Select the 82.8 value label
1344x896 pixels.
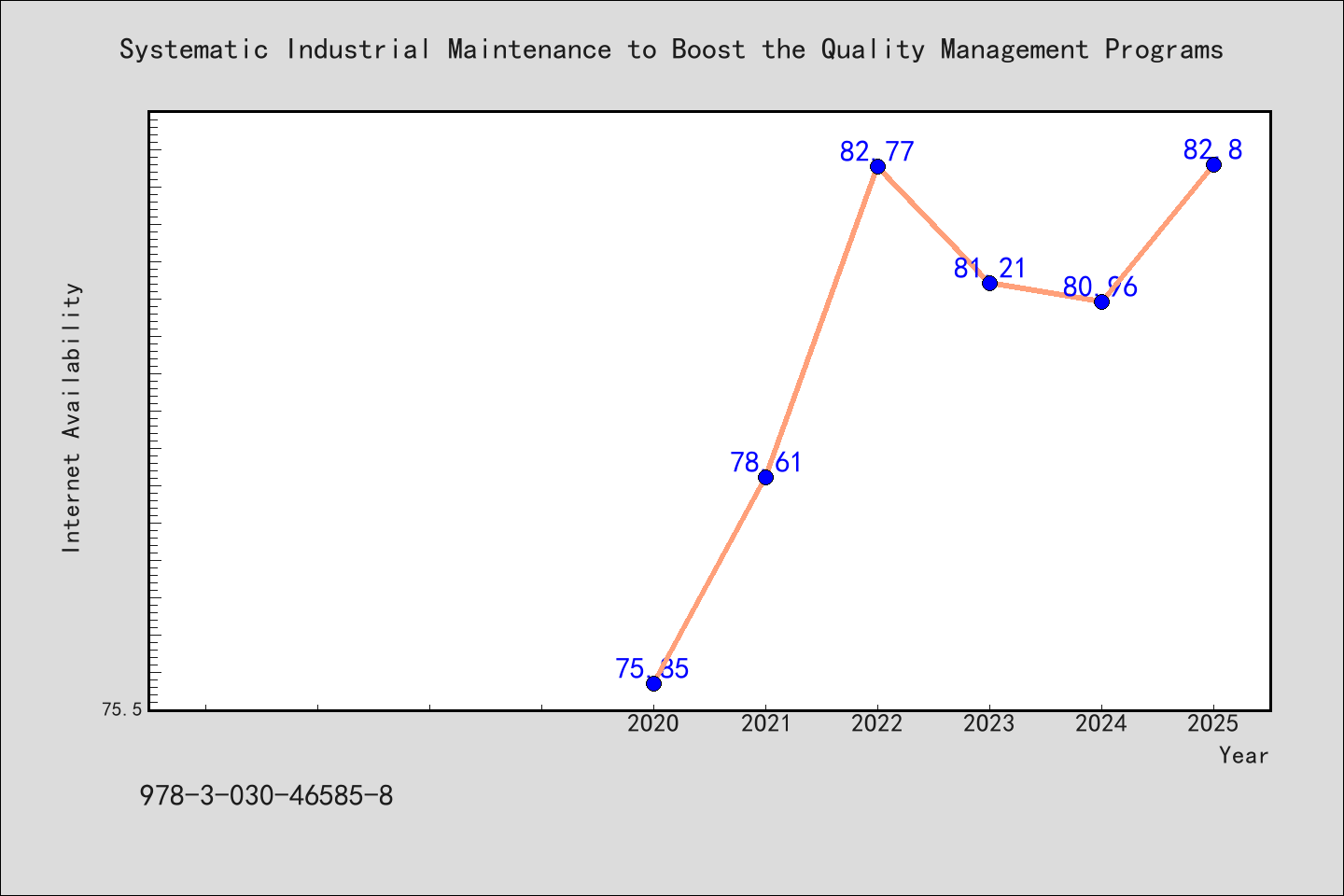point(1213,149)
